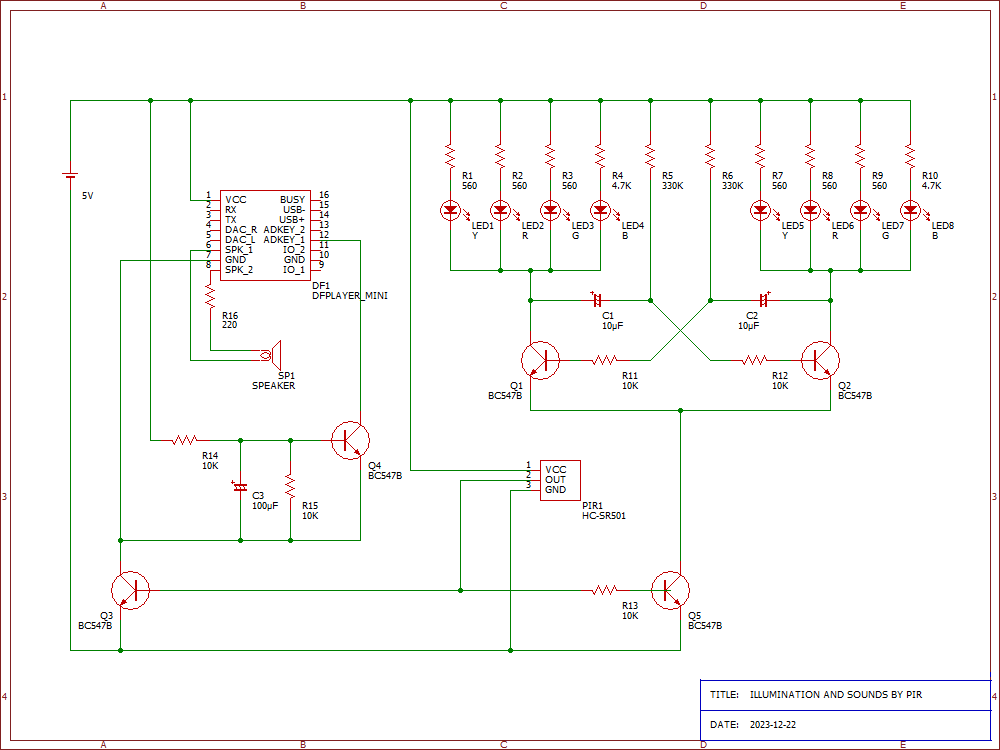The width and height of the screenshot is (1000, 750).
Task: Click capacitor C1 symbol
Action: tap(598, 300)
